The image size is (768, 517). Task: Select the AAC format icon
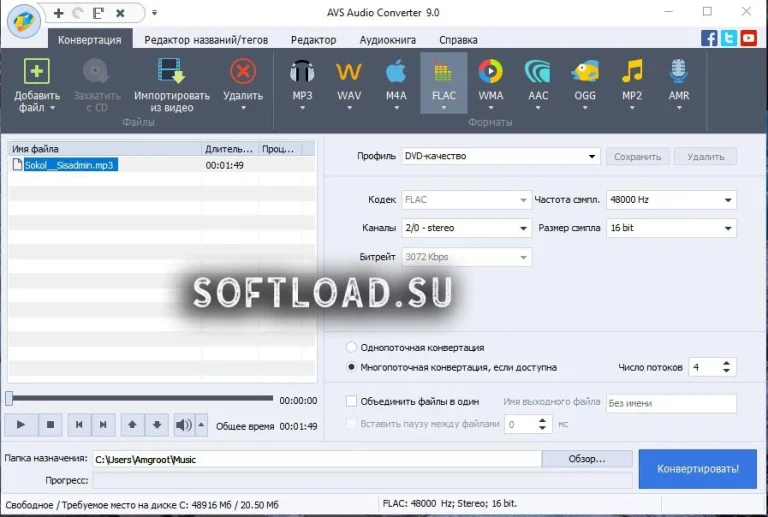538,71
